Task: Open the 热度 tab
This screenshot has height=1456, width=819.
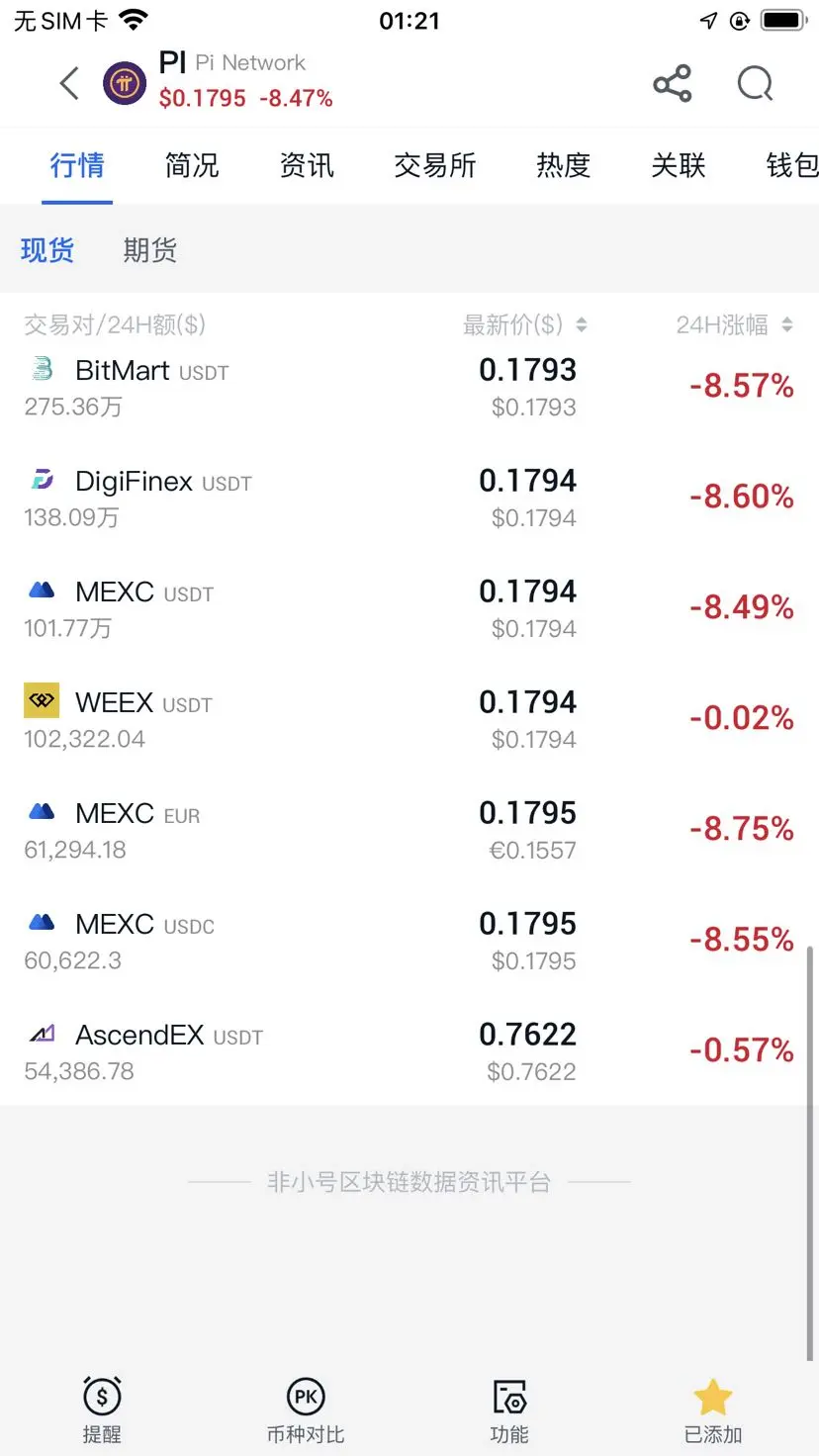Action: [564, 165]
